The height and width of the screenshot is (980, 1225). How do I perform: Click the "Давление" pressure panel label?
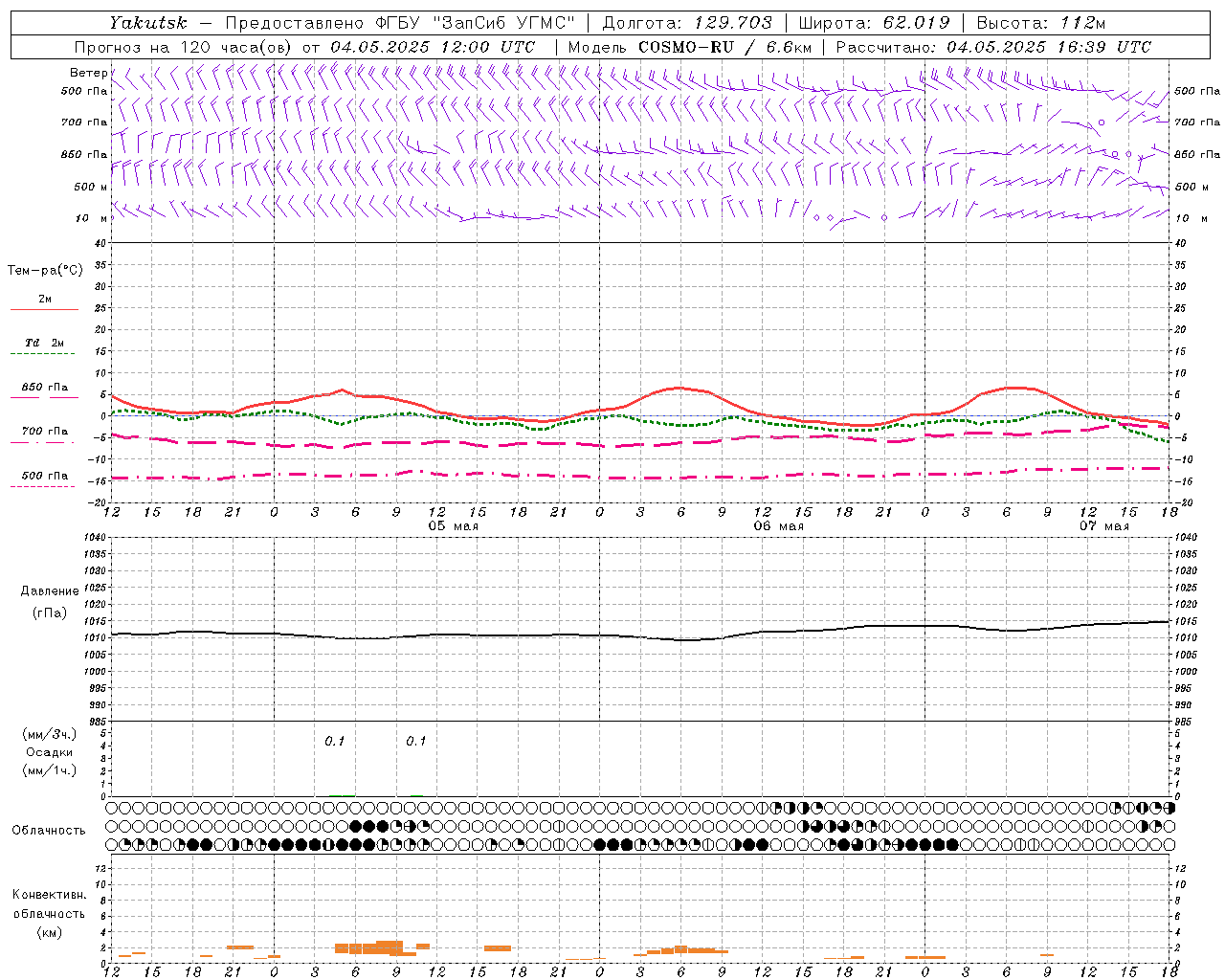click(50, 591)
